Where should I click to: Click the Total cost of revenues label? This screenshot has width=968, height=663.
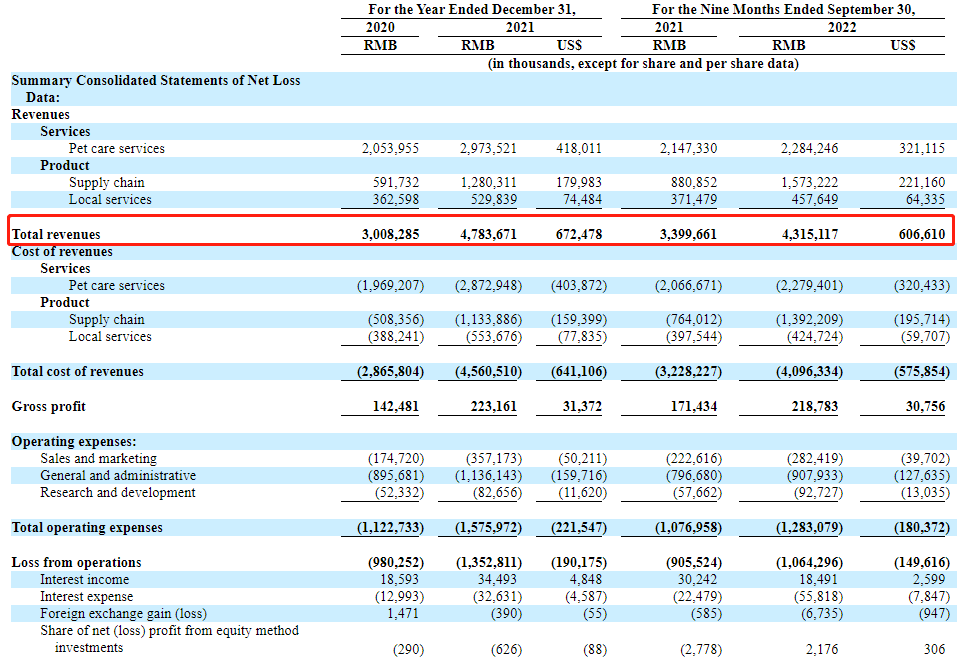[x=78, y=372]
